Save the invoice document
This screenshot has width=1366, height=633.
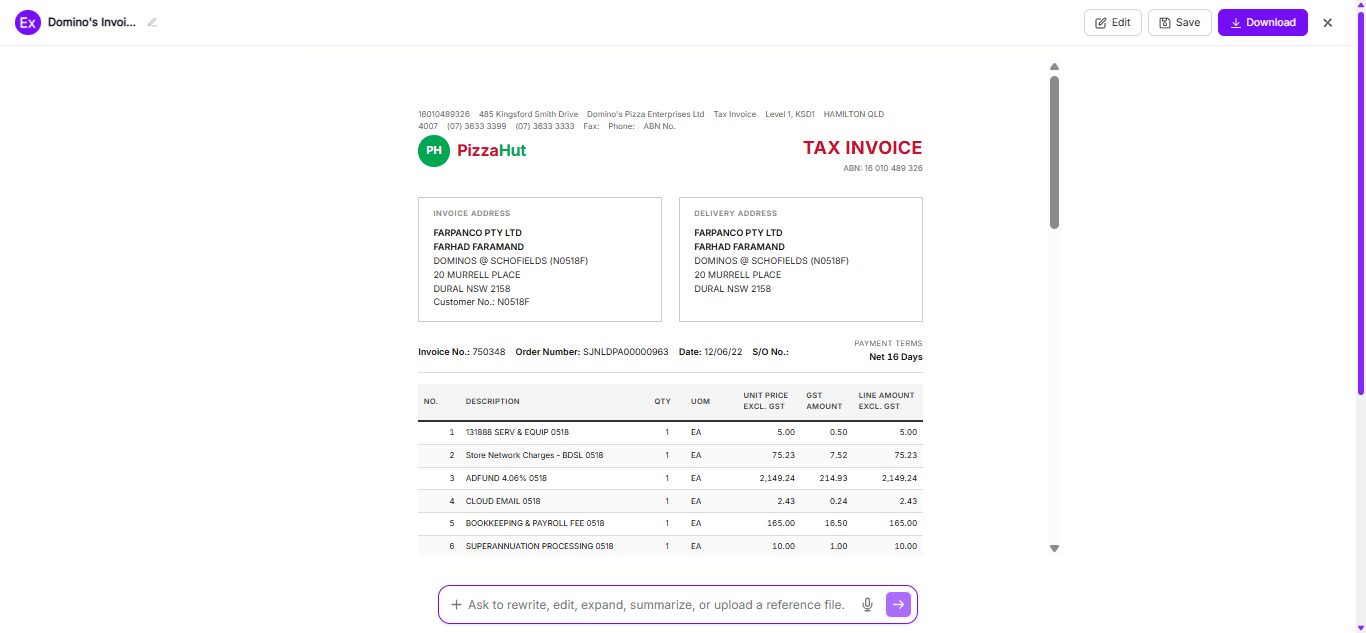pyautogui.click(x=1180, y=22)
